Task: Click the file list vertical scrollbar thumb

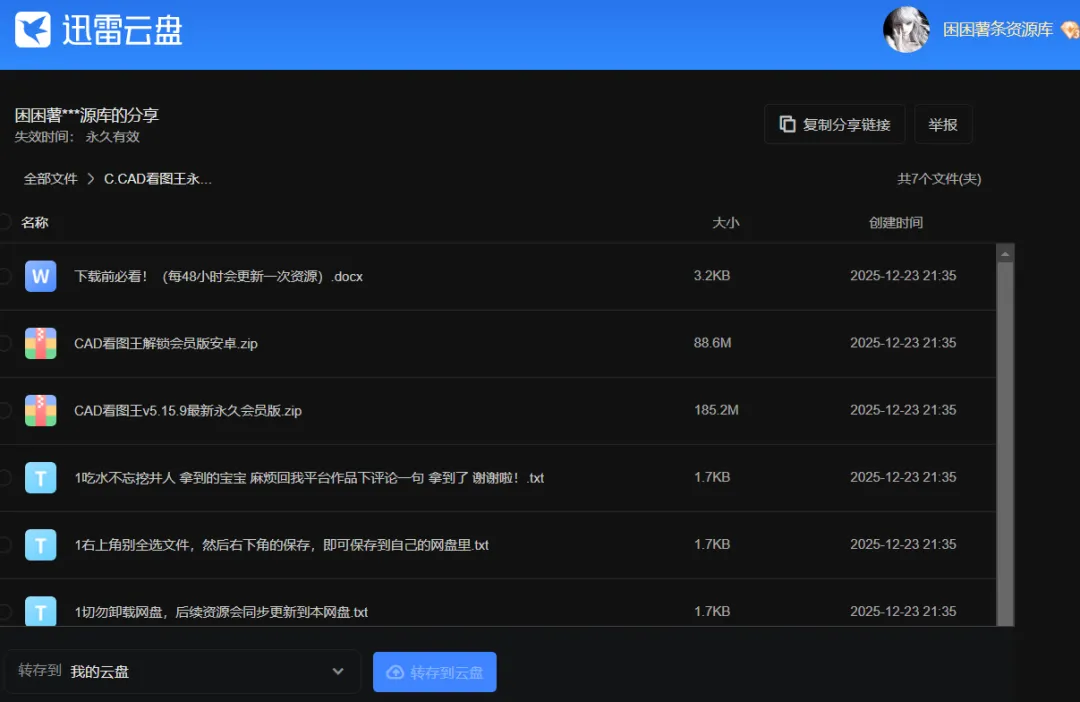Action: [x=1005, y=444]
